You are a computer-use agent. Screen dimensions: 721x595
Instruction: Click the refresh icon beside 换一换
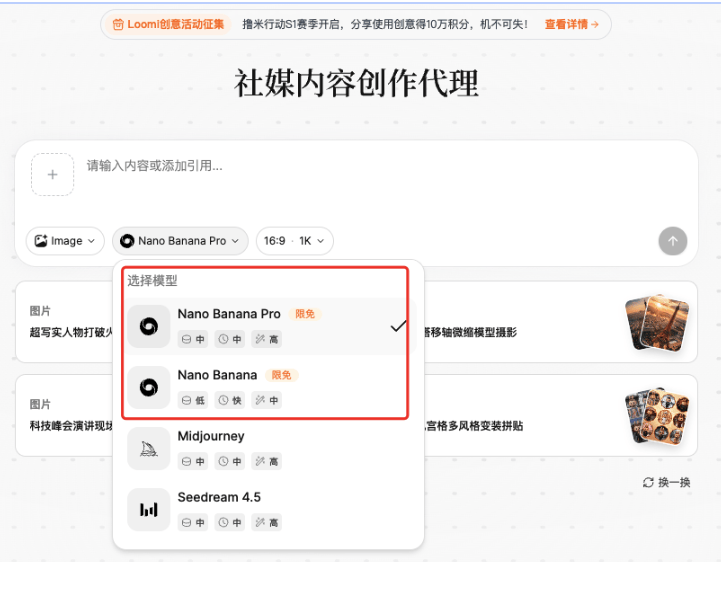tap(648, 482)
